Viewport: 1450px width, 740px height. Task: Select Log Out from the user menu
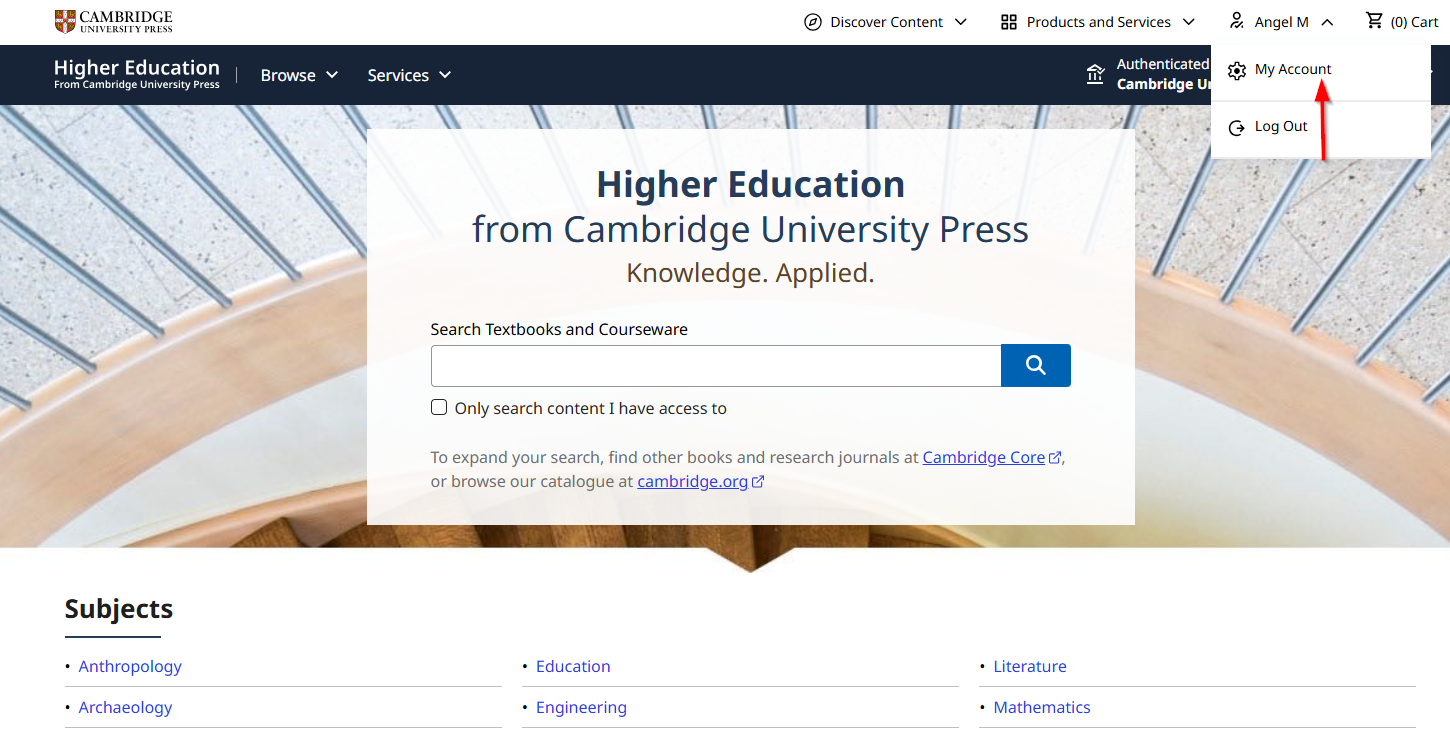(1281, 126)
